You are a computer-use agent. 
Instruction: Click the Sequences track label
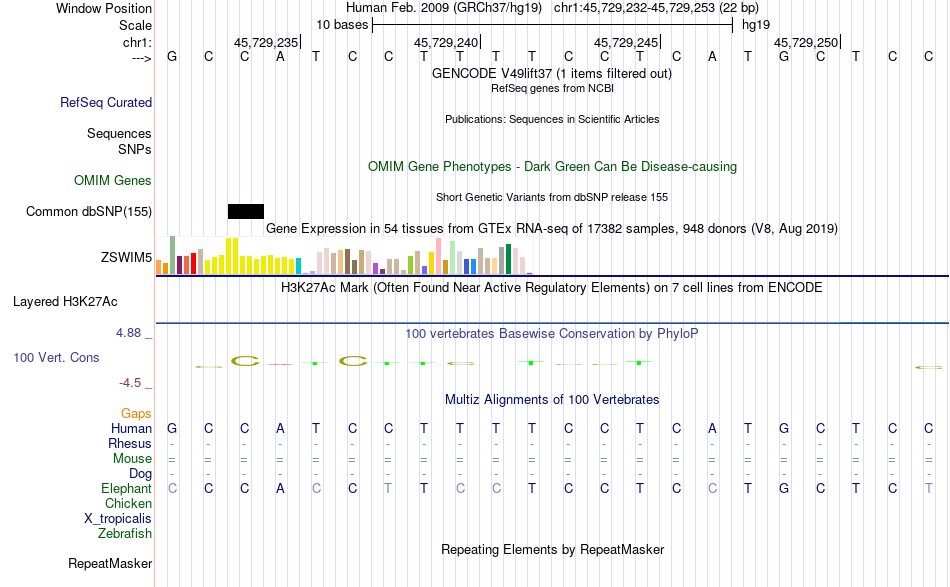(119, 133)
